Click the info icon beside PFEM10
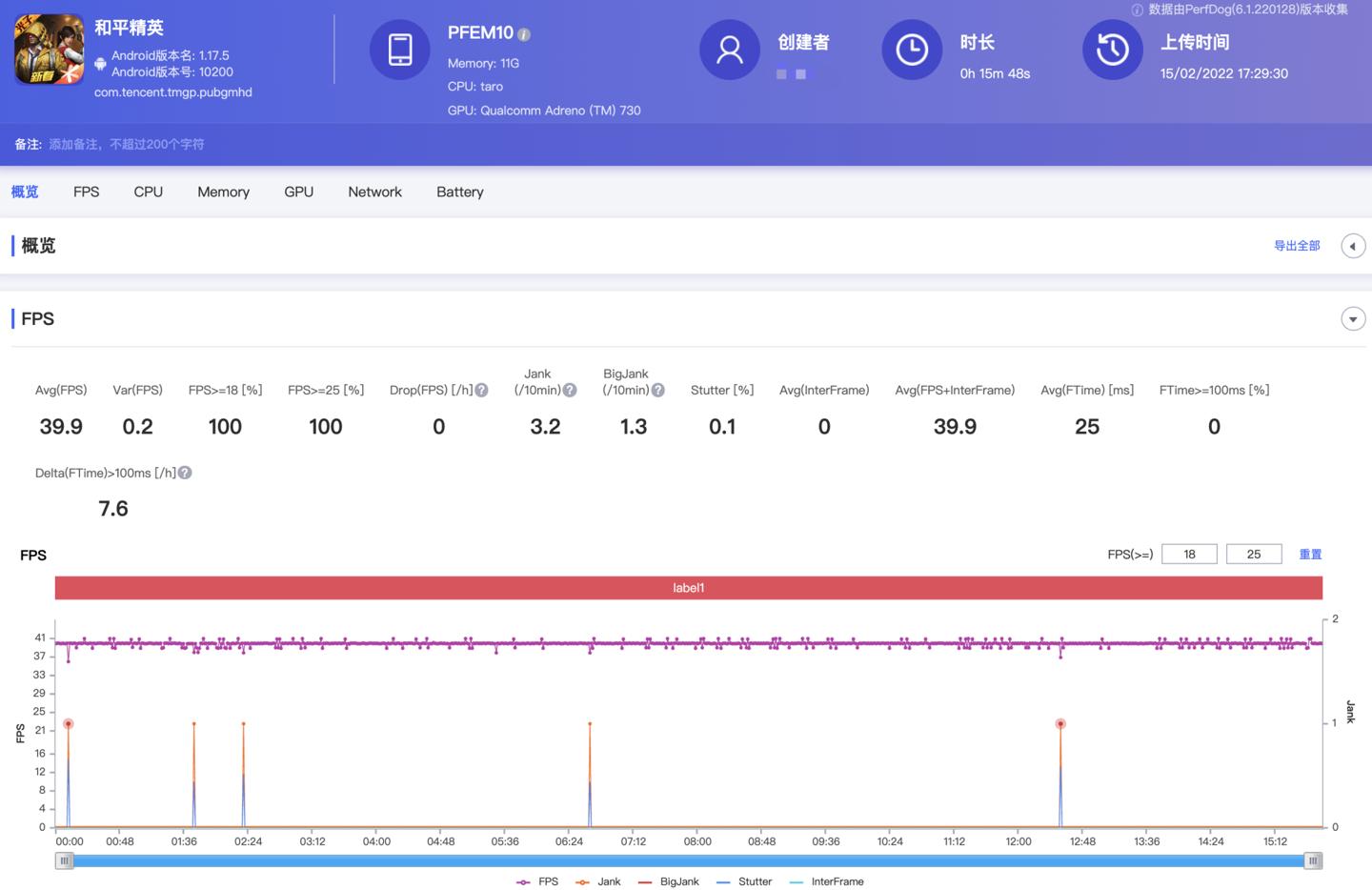The image size is (1372, 890). [523, 32]
